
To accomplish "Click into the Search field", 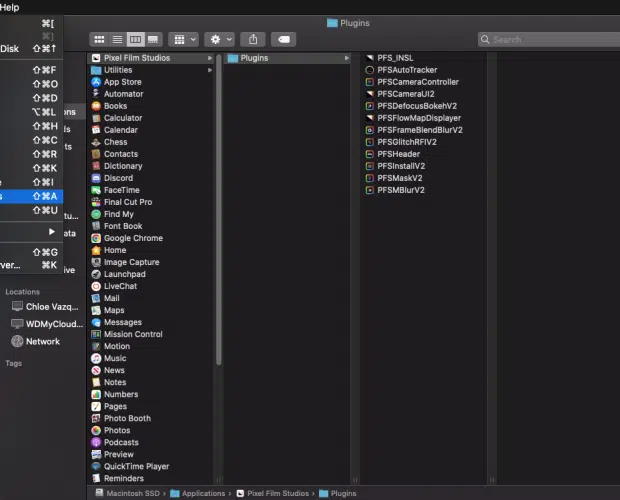I will 549,40.
